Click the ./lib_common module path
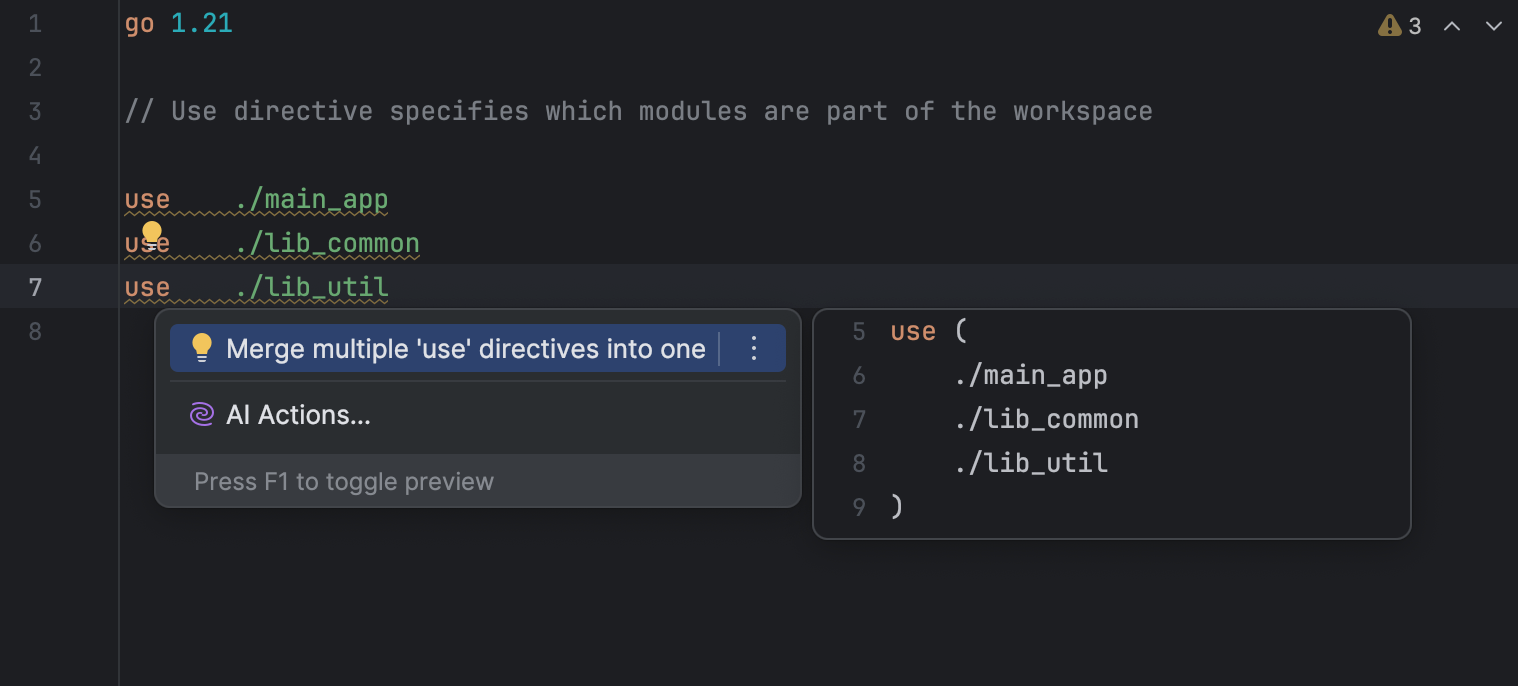 pos(328,243)
